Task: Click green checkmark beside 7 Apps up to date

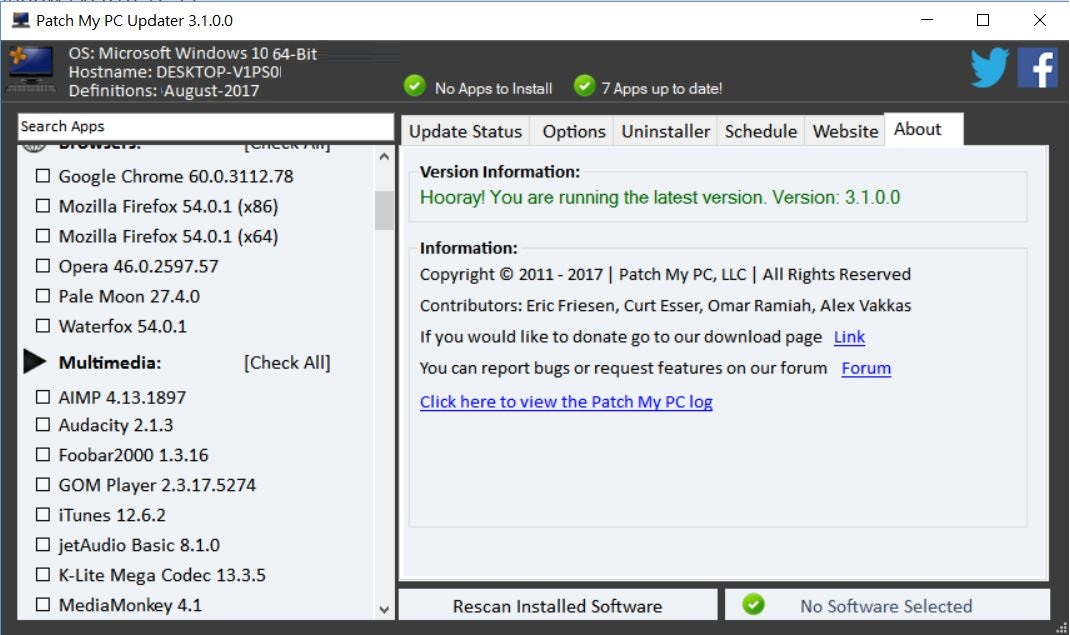Action: click(584, 86)
